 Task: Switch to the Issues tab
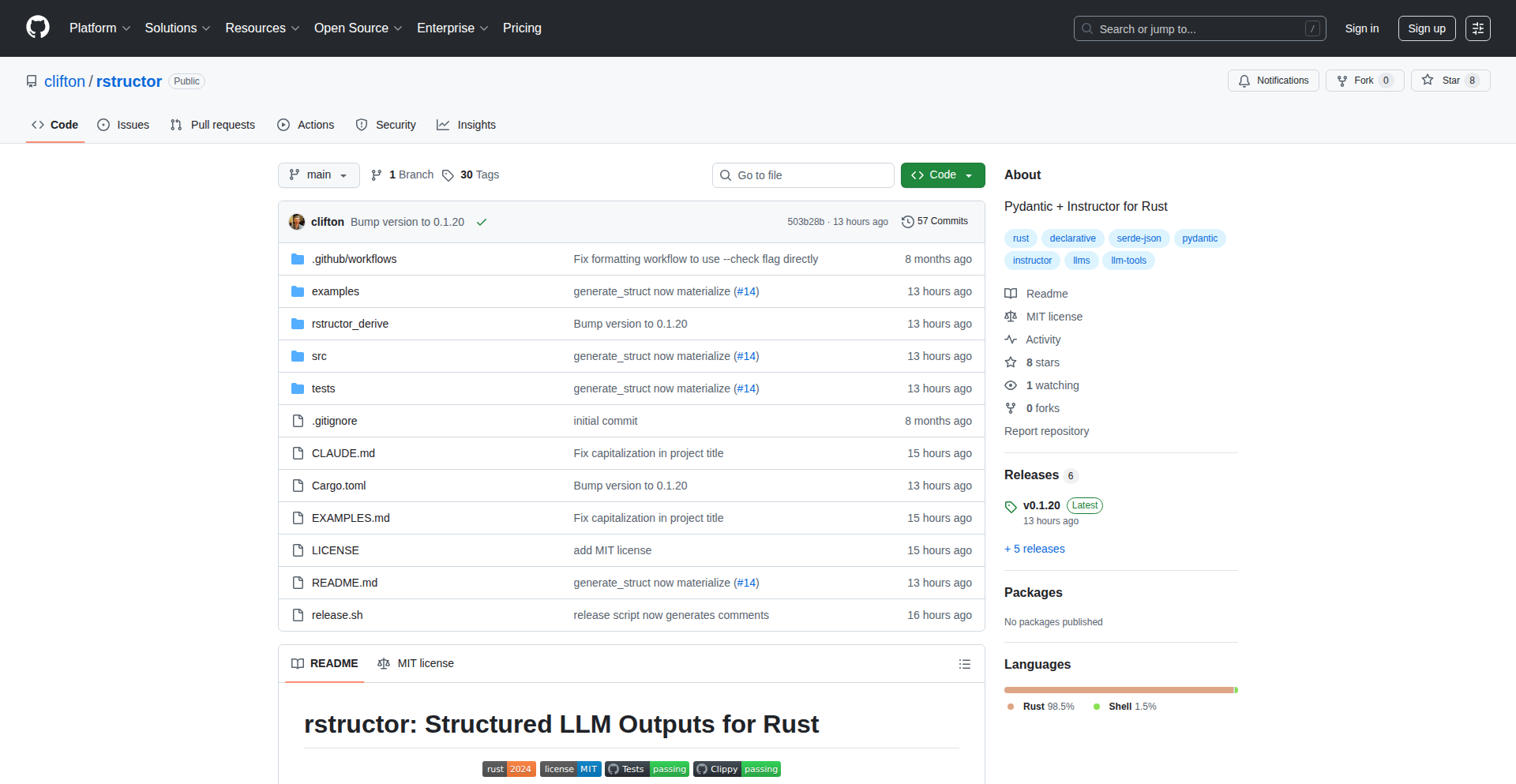coord(123,124)
